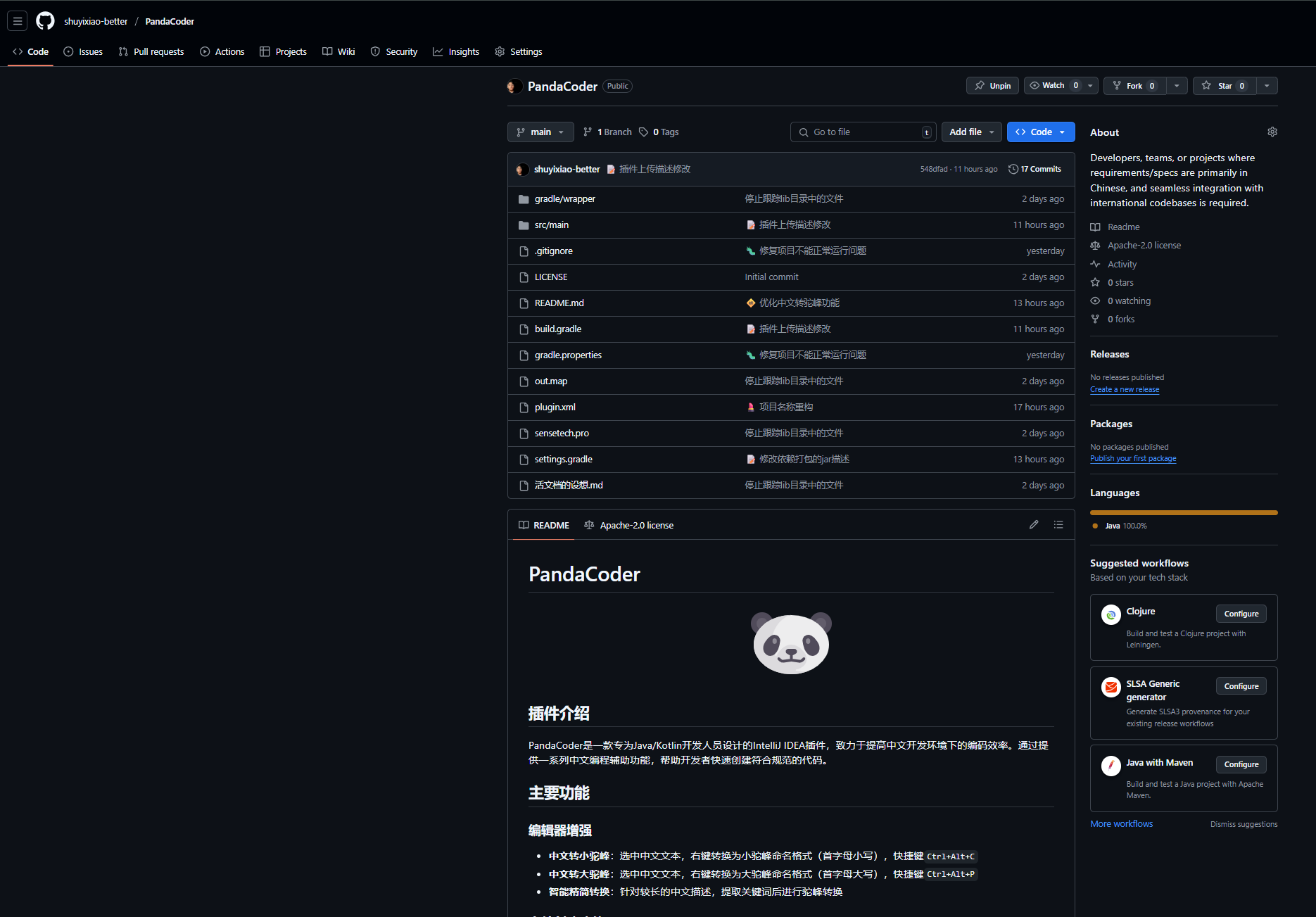The height and width of the screenshot is (917, 1316).
Task: Click the Go to file search field
Action: [x=862, y=132]
